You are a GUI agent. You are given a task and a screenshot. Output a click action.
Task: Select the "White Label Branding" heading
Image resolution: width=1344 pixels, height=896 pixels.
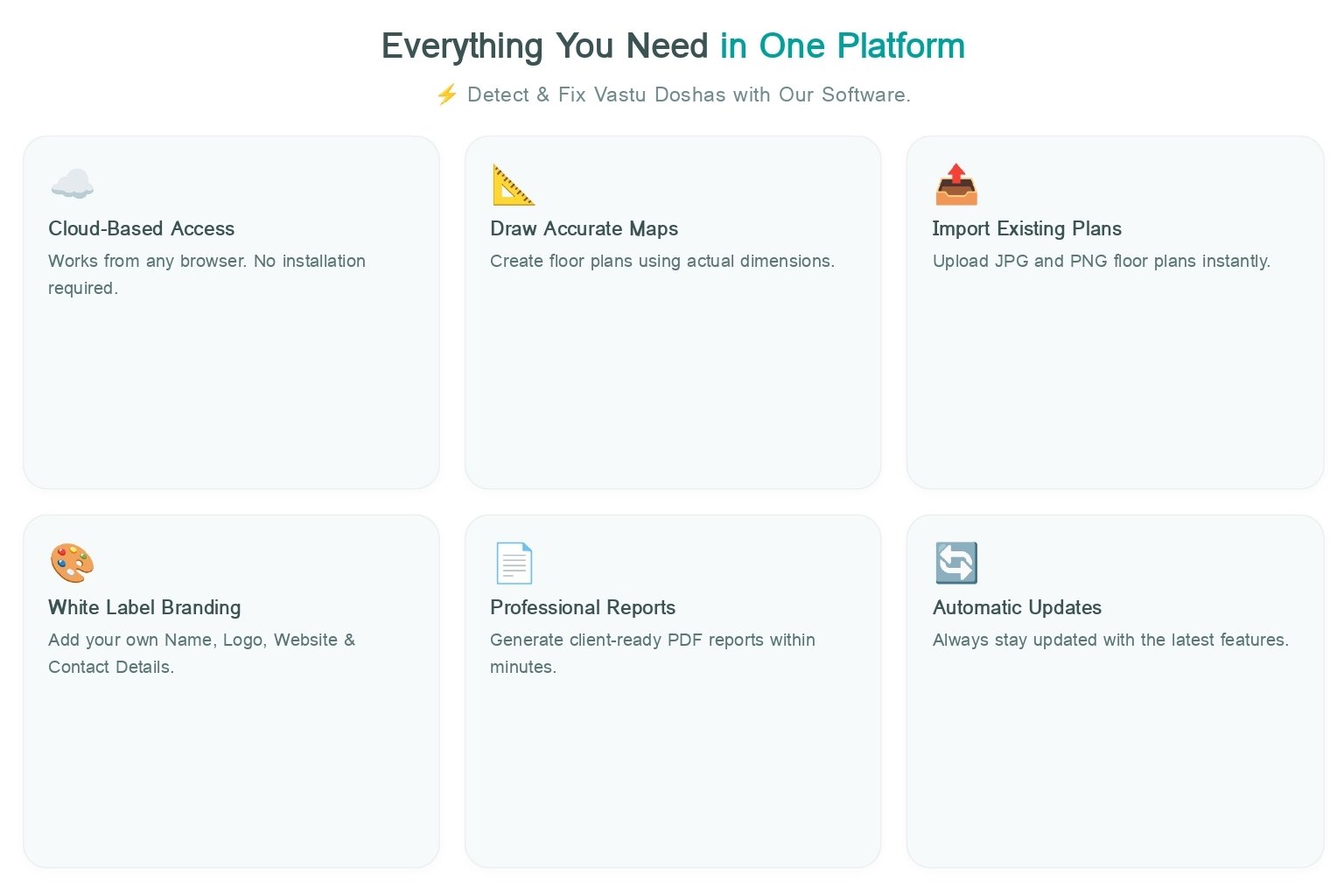tap(144, 607)
